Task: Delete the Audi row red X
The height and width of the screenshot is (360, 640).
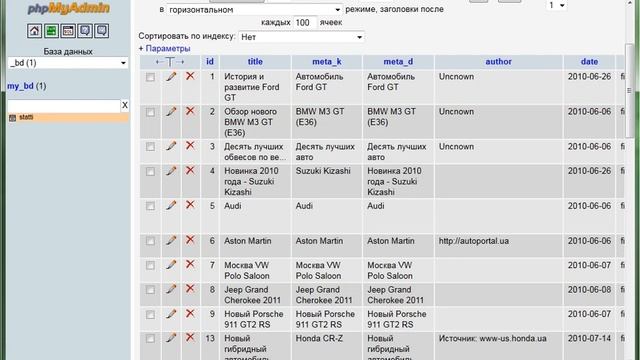Action: click(x=190, y=205)
